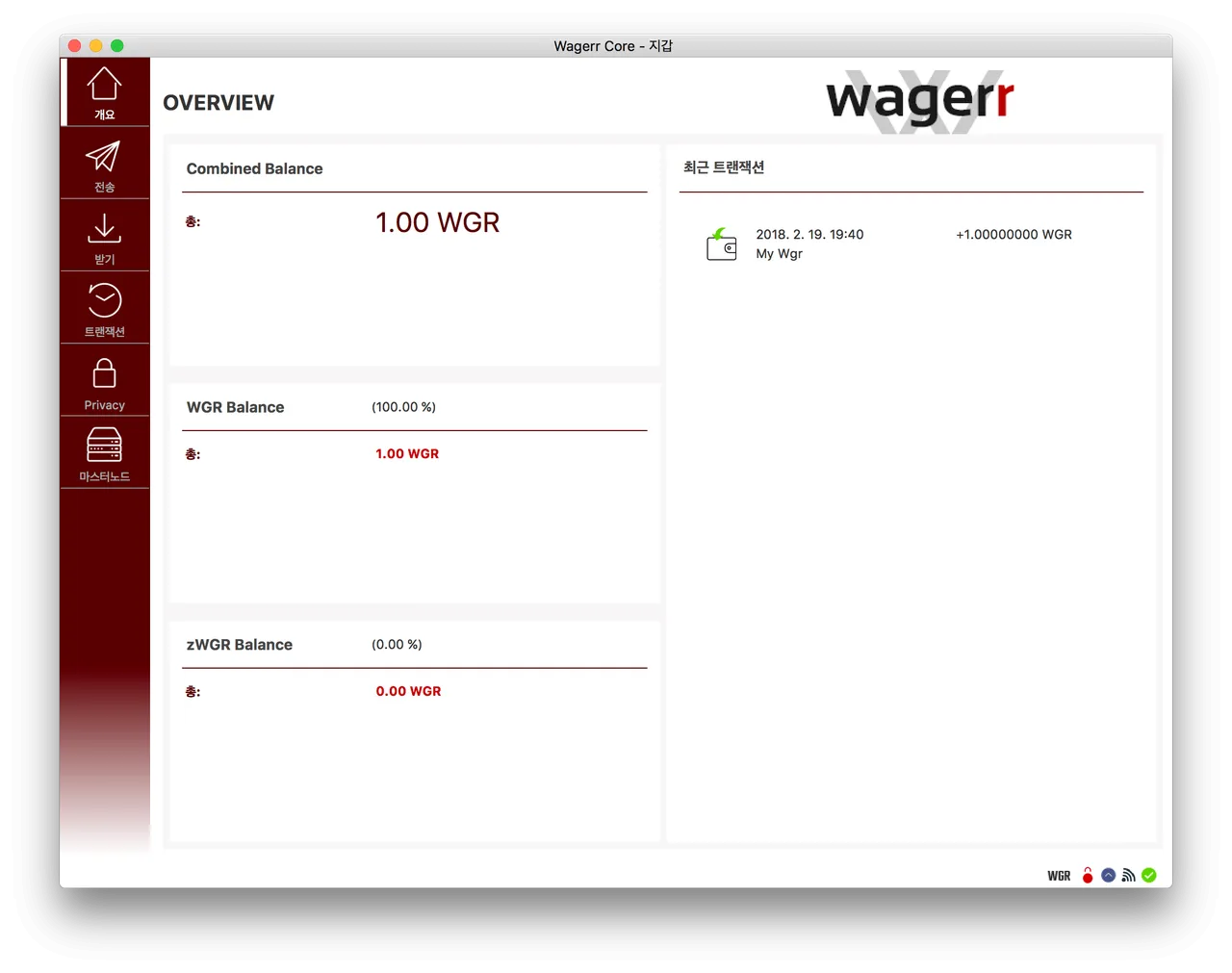
Task: Open the 전송 send paper-plane tab
Action: pos(105,164)
